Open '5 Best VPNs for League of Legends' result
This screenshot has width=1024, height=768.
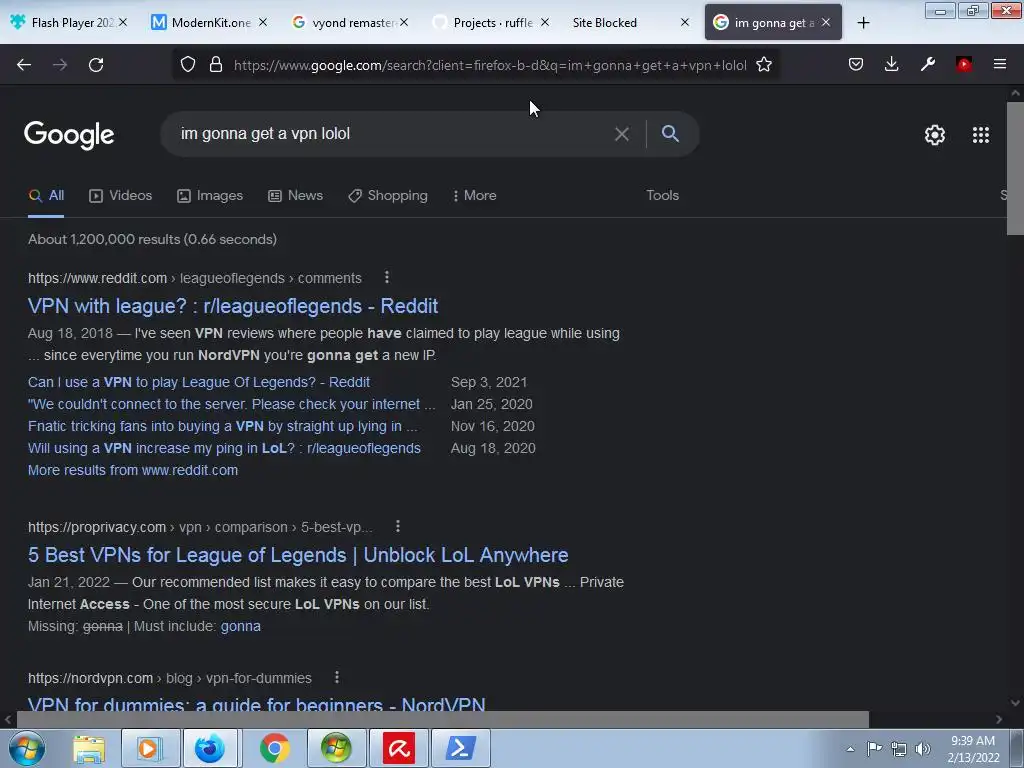(x=298, y=555)
